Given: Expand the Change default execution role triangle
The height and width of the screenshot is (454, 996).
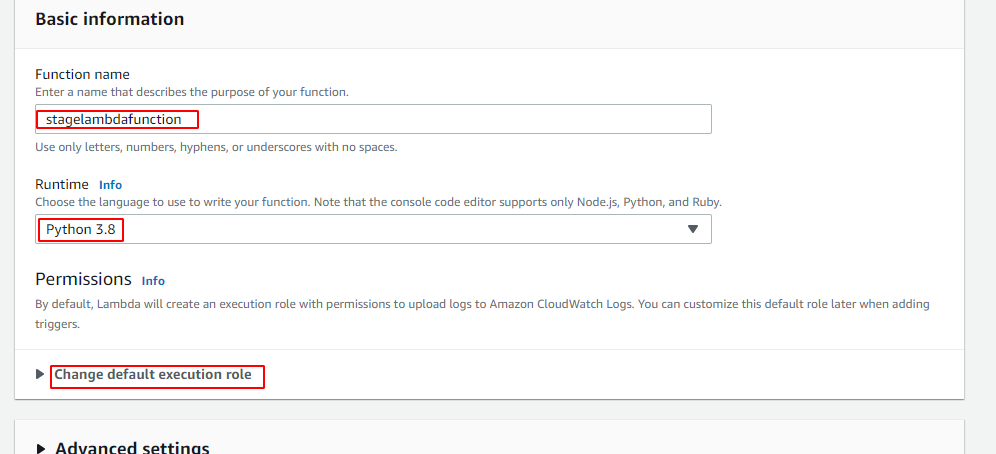Looking at the screenshot, I should (40, 375).
